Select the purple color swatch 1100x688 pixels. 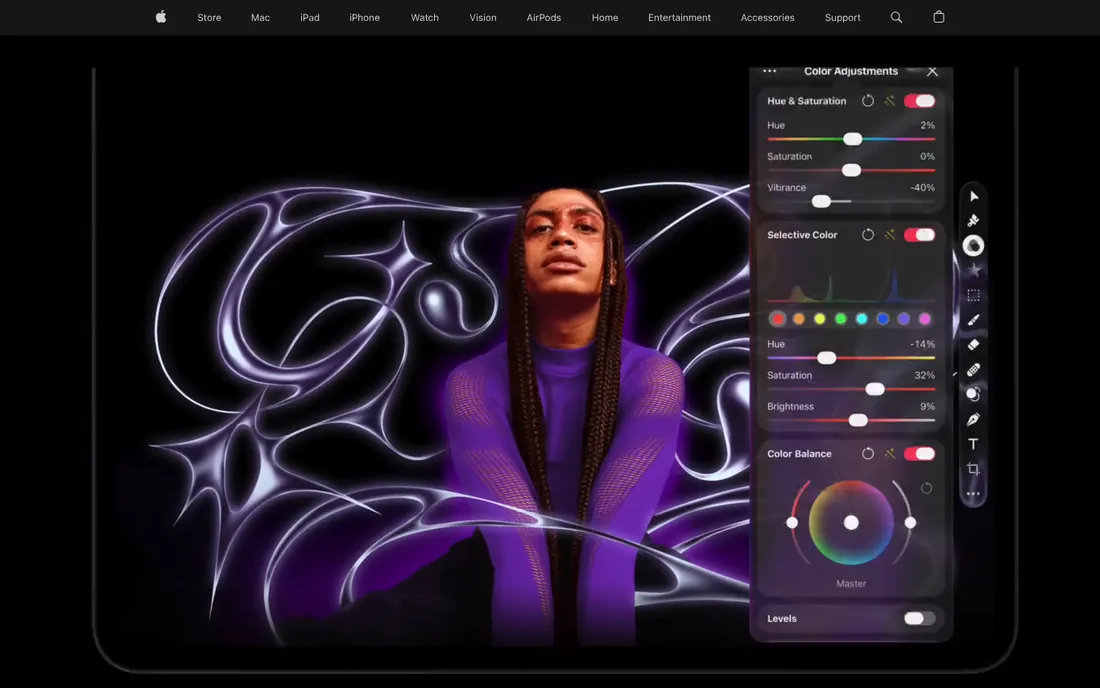[x=904, y=319]
